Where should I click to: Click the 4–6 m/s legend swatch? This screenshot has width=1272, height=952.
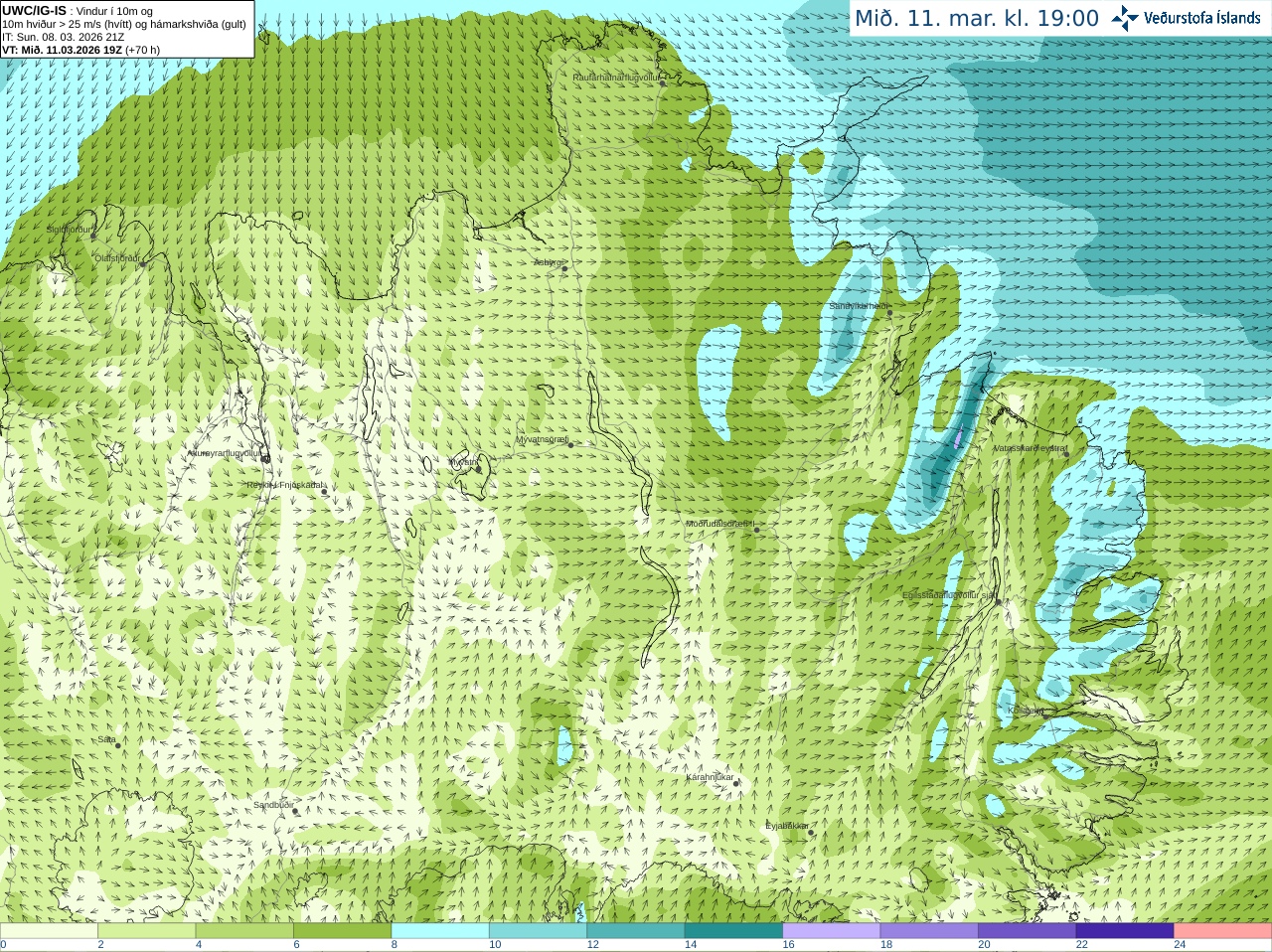tap(244, 931)
